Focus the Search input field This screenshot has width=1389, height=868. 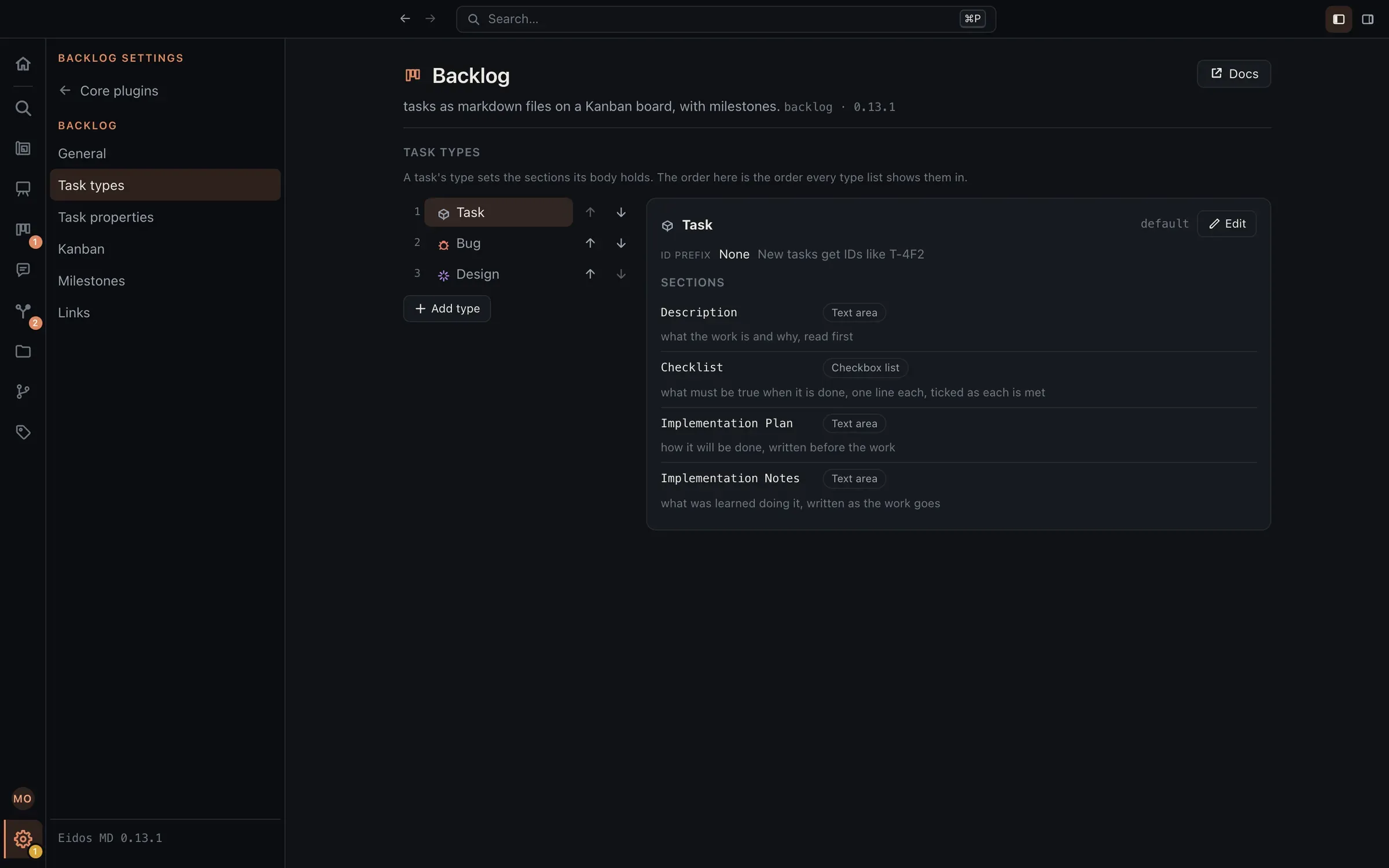tap(726, 19)
